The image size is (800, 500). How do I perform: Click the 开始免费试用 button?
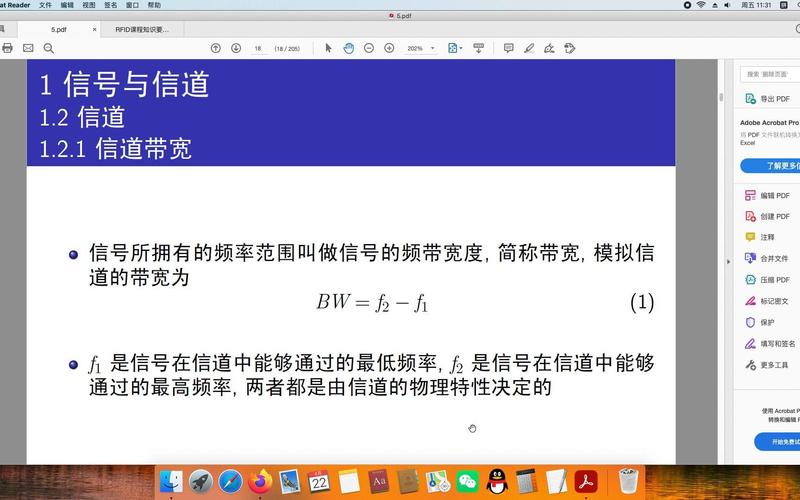[777, 442]
